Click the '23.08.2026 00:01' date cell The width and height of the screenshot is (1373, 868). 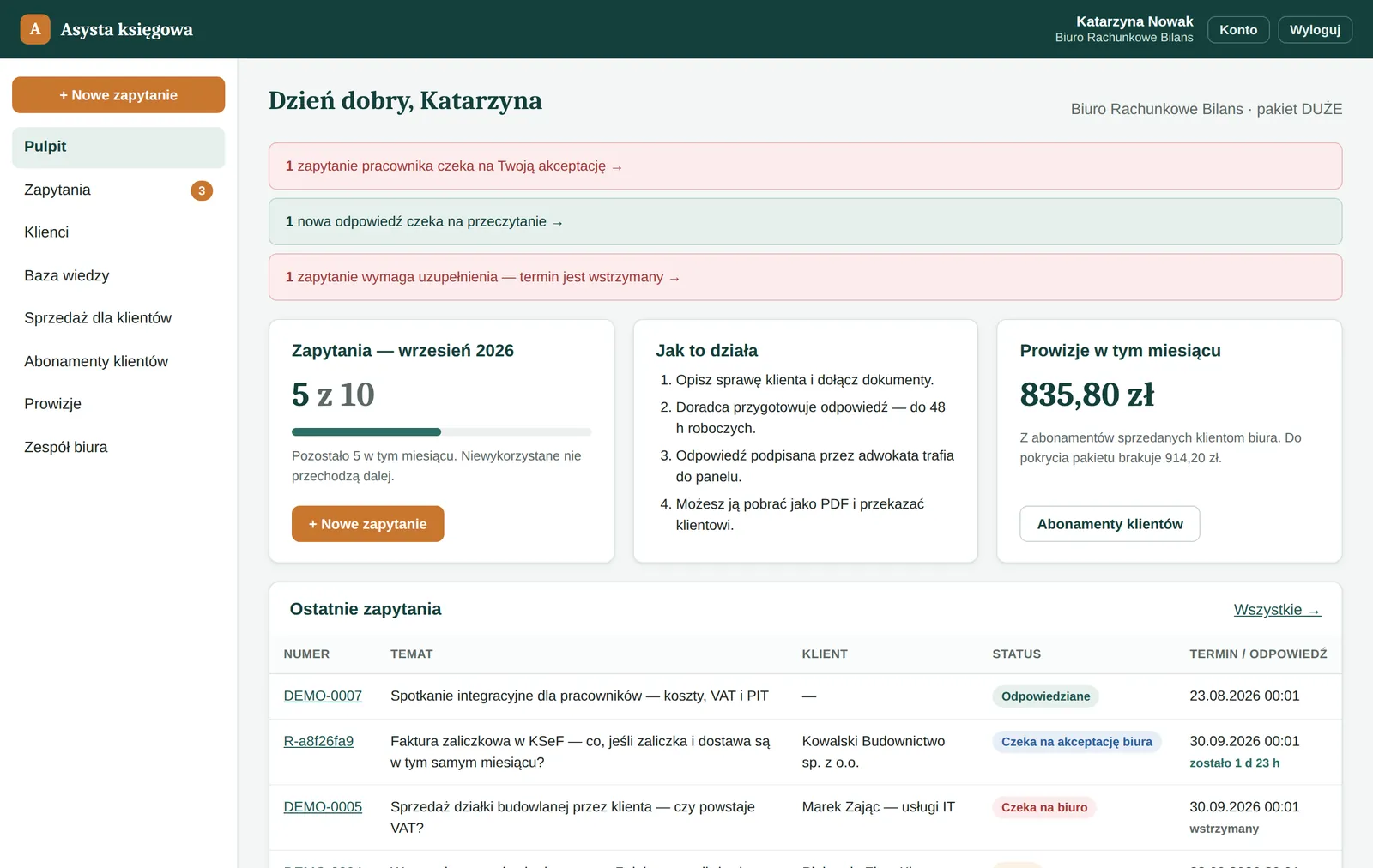1244,696
